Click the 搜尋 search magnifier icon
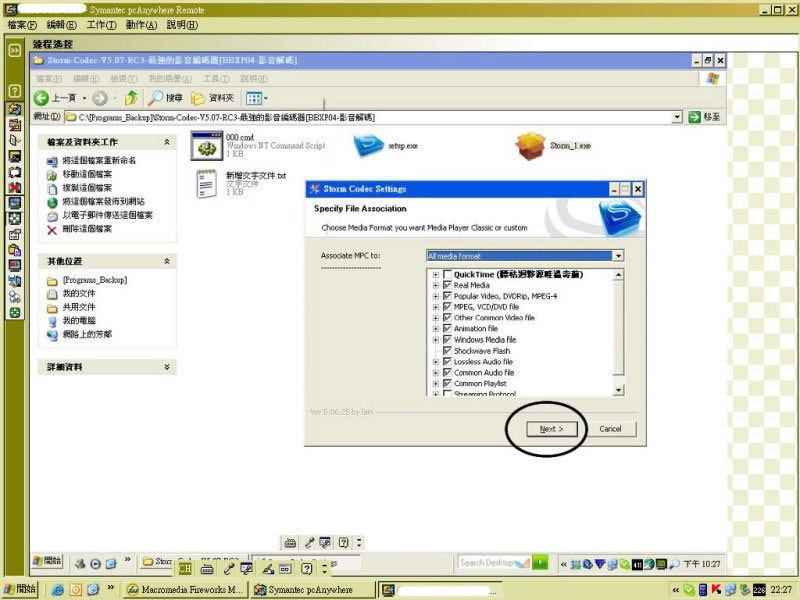The image size is (800, 600). pos(155,97)
